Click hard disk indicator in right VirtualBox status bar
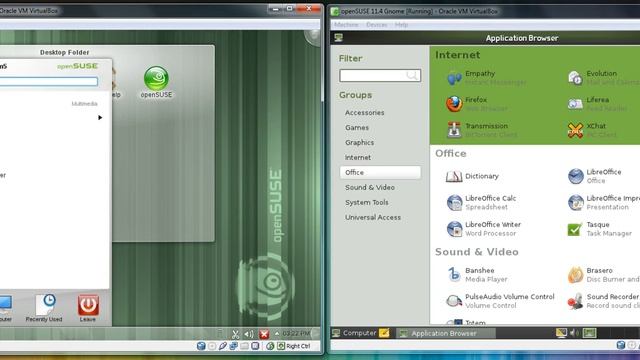 click(x=621, y=345)
